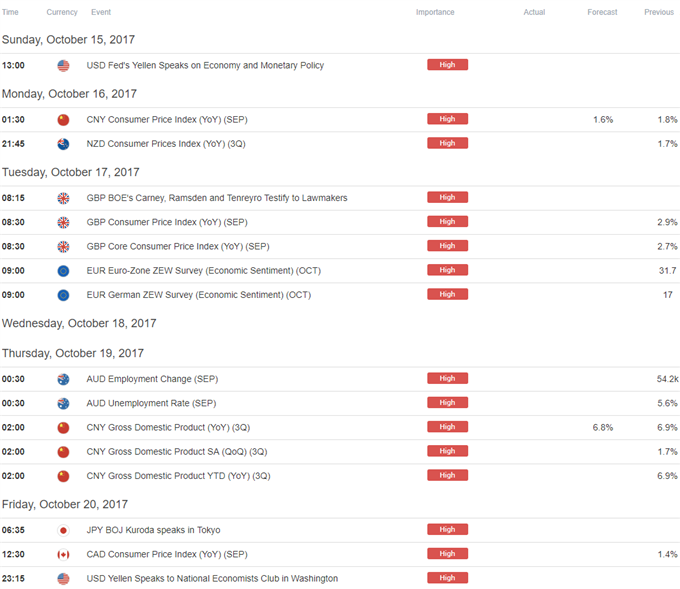Click the EU flag for Euro-Zone ZEW Survey
This screenshot has height=589, width=680.
click(63, 271)
